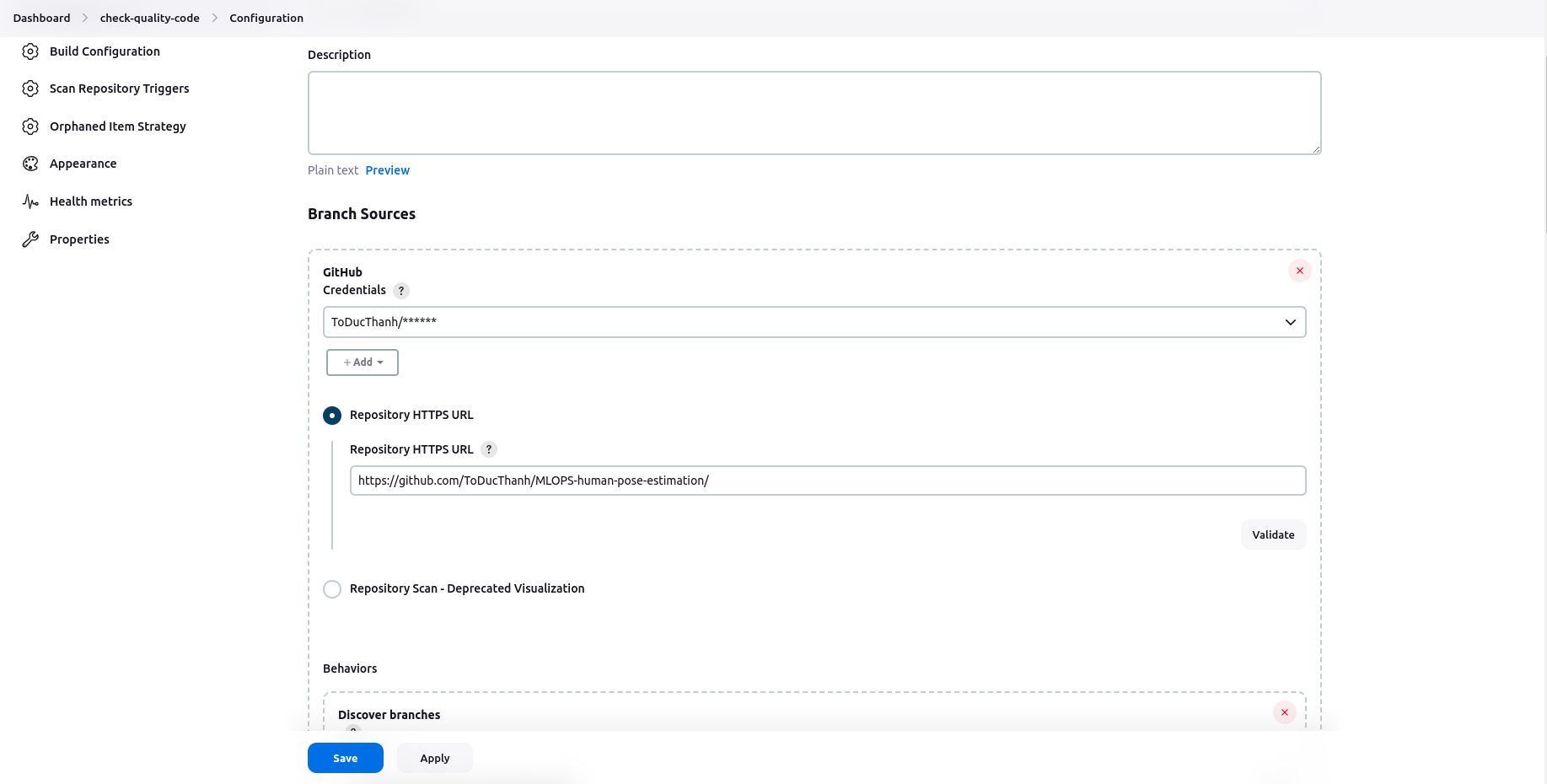The width and height of the screenshot is (1547, 784).
Task: Click the Configuration breadcrumb
Action: pos(266,18)
